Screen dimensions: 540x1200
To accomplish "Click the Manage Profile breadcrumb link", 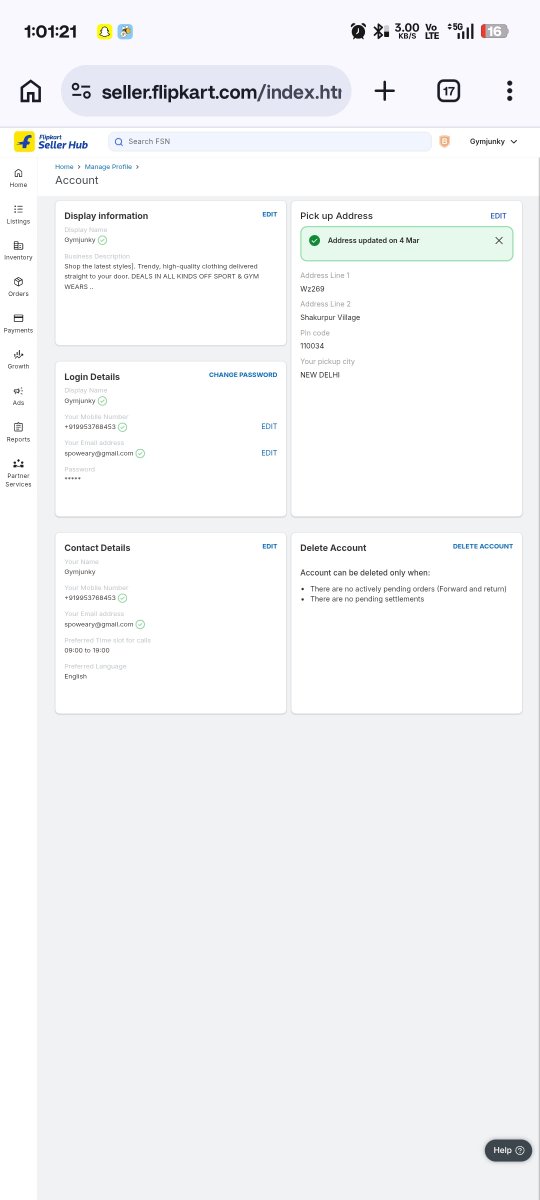I will [x=108, y=167].
